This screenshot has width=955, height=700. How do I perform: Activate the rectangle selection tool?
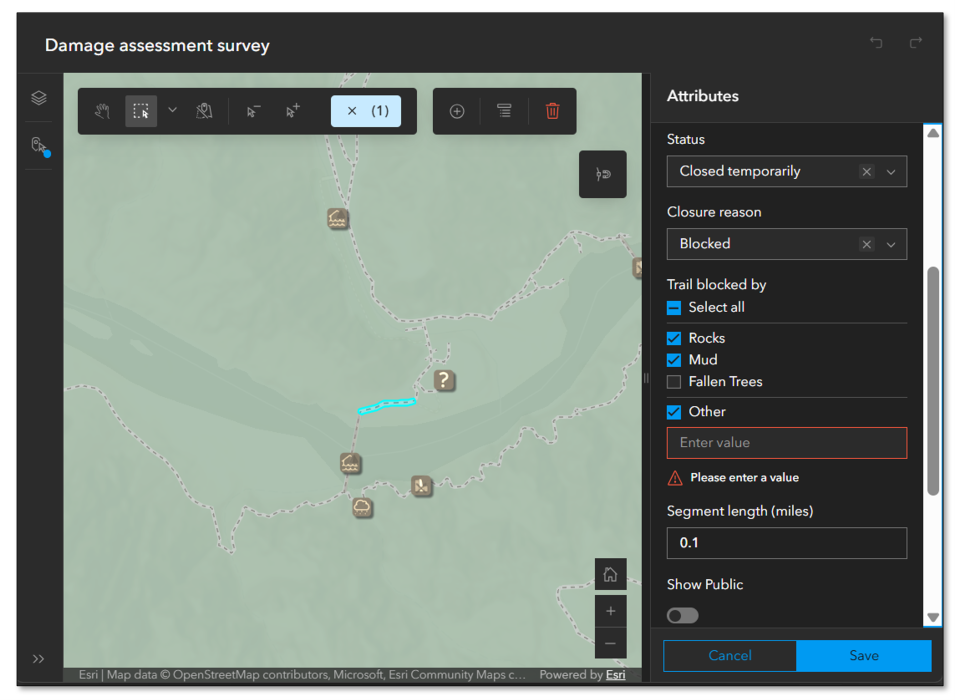tap(141, 111)
